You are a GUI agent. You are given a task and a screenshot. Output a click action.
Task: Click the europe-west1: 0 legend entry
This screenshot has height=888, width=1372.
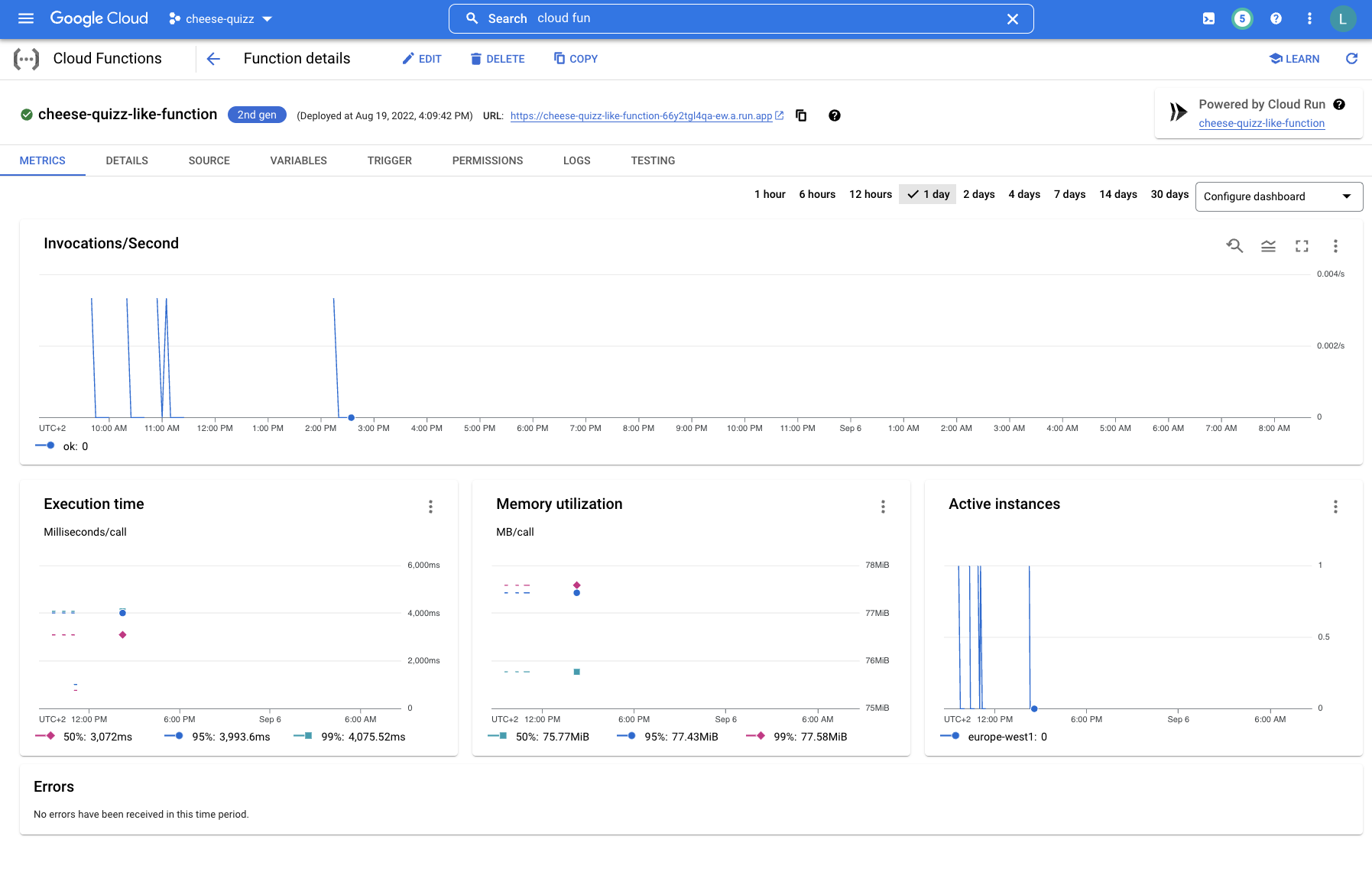click(994, 737)
